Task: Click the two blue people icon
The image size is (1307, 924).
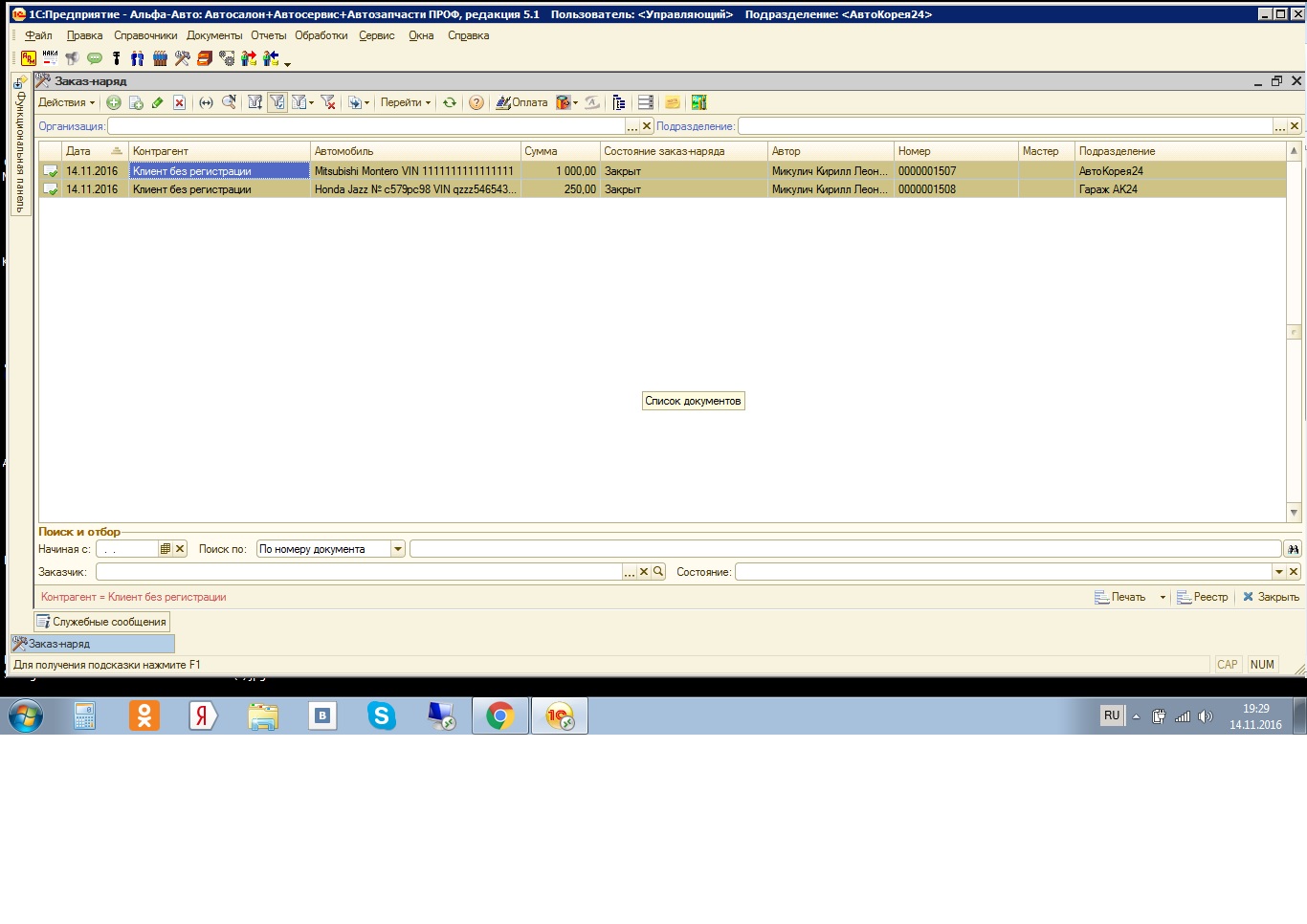Action: point(137,58)
